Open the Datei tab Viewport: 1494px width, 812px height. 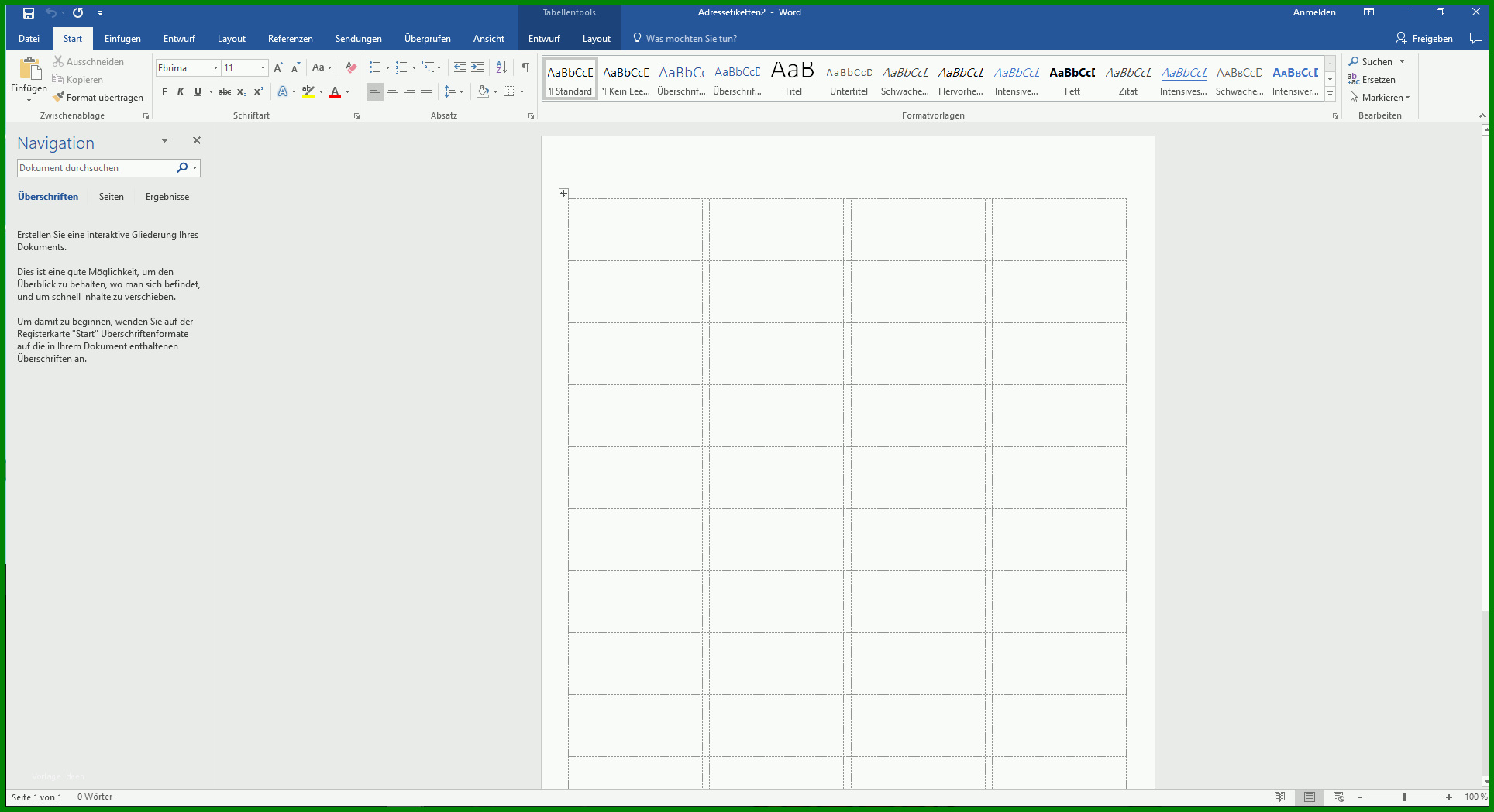click(x=29, y=38)
